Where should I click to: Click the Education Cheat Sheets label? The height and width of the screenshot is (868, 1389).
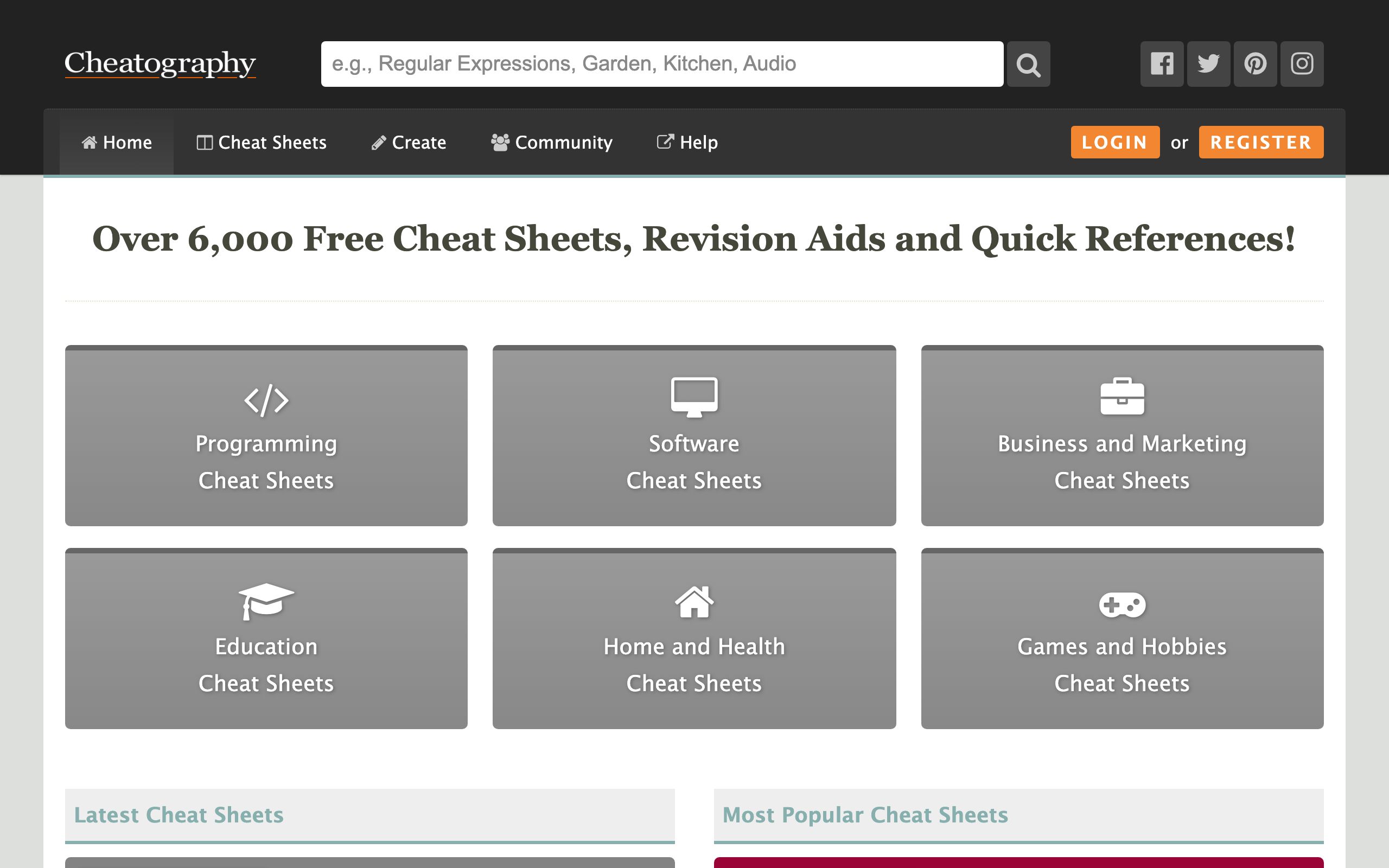[x=266, y=665]
